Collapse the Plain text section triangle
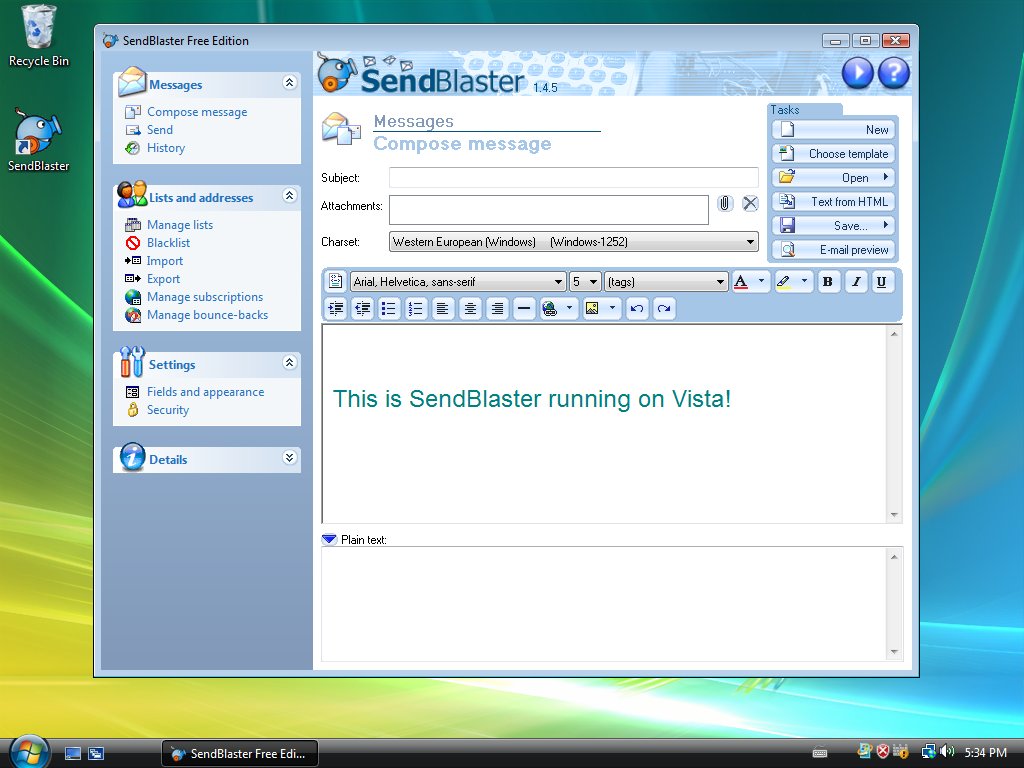This screenshot has width=1024, height=768. coord(329,539)
